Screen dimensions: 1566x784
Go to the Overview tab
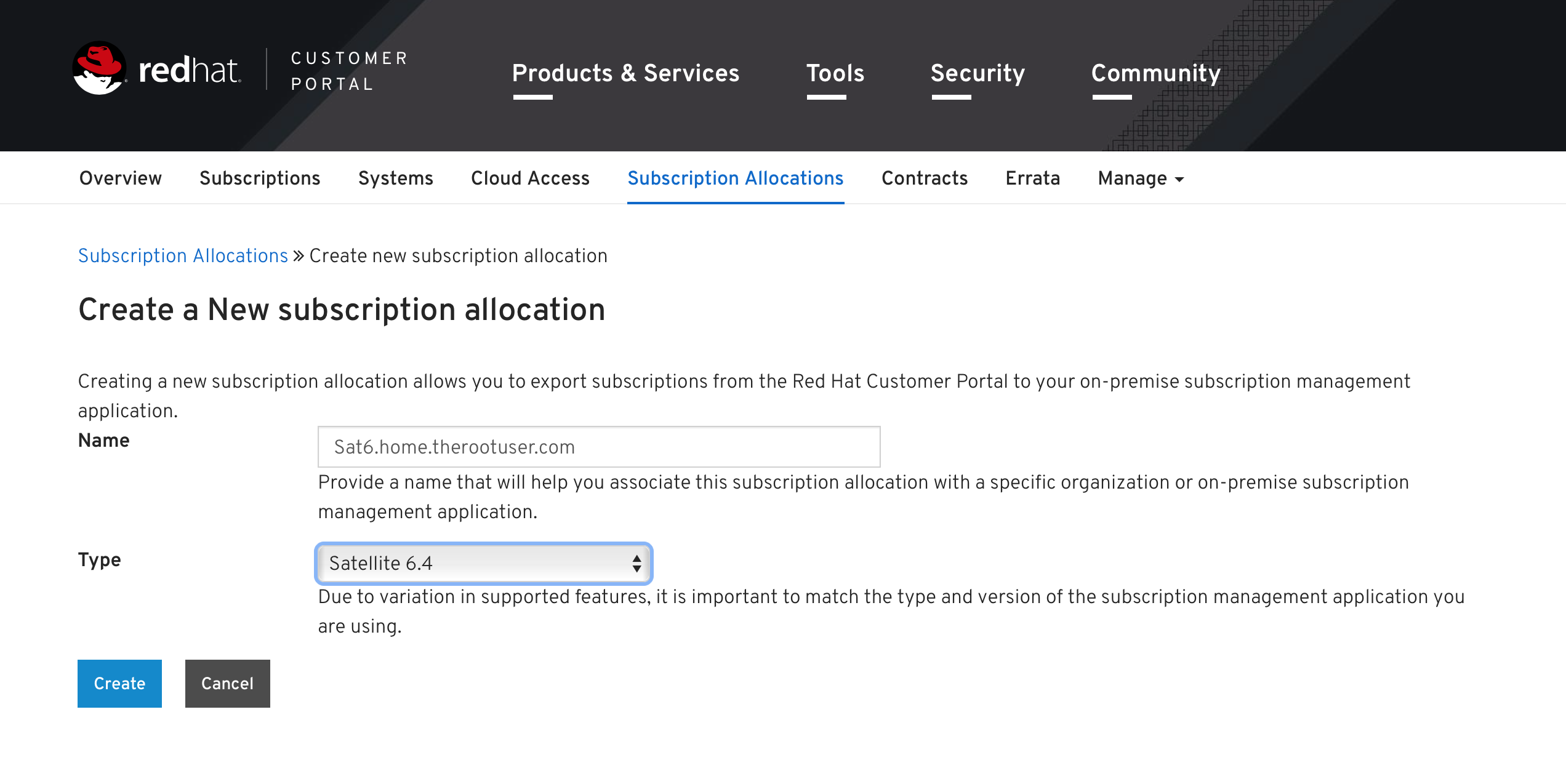point(121,178)
